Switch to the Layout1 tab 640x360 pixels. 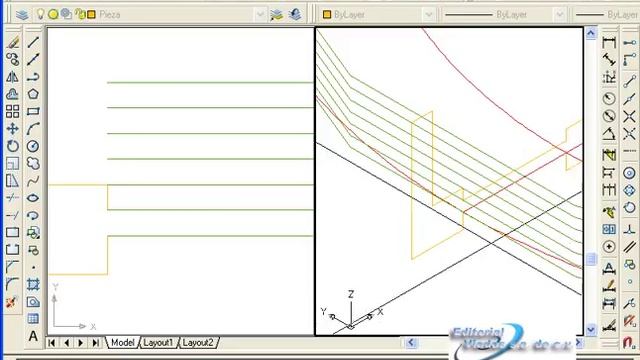[158, 342]
